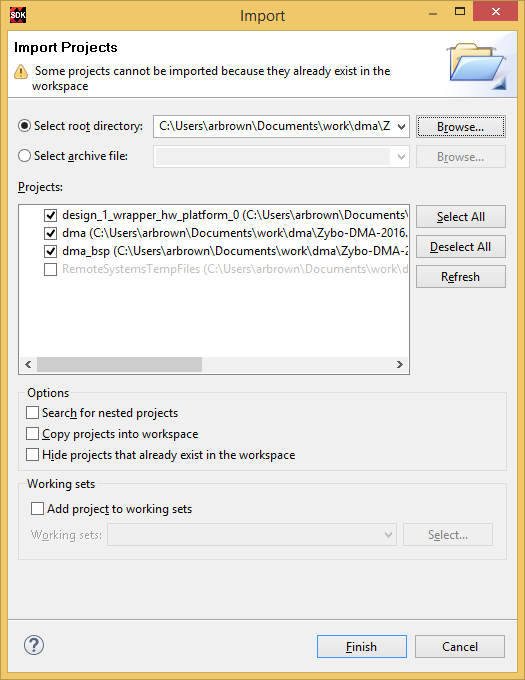525x680 pixels.
Task: Open the help question mark icon
Action: [34, 645]
